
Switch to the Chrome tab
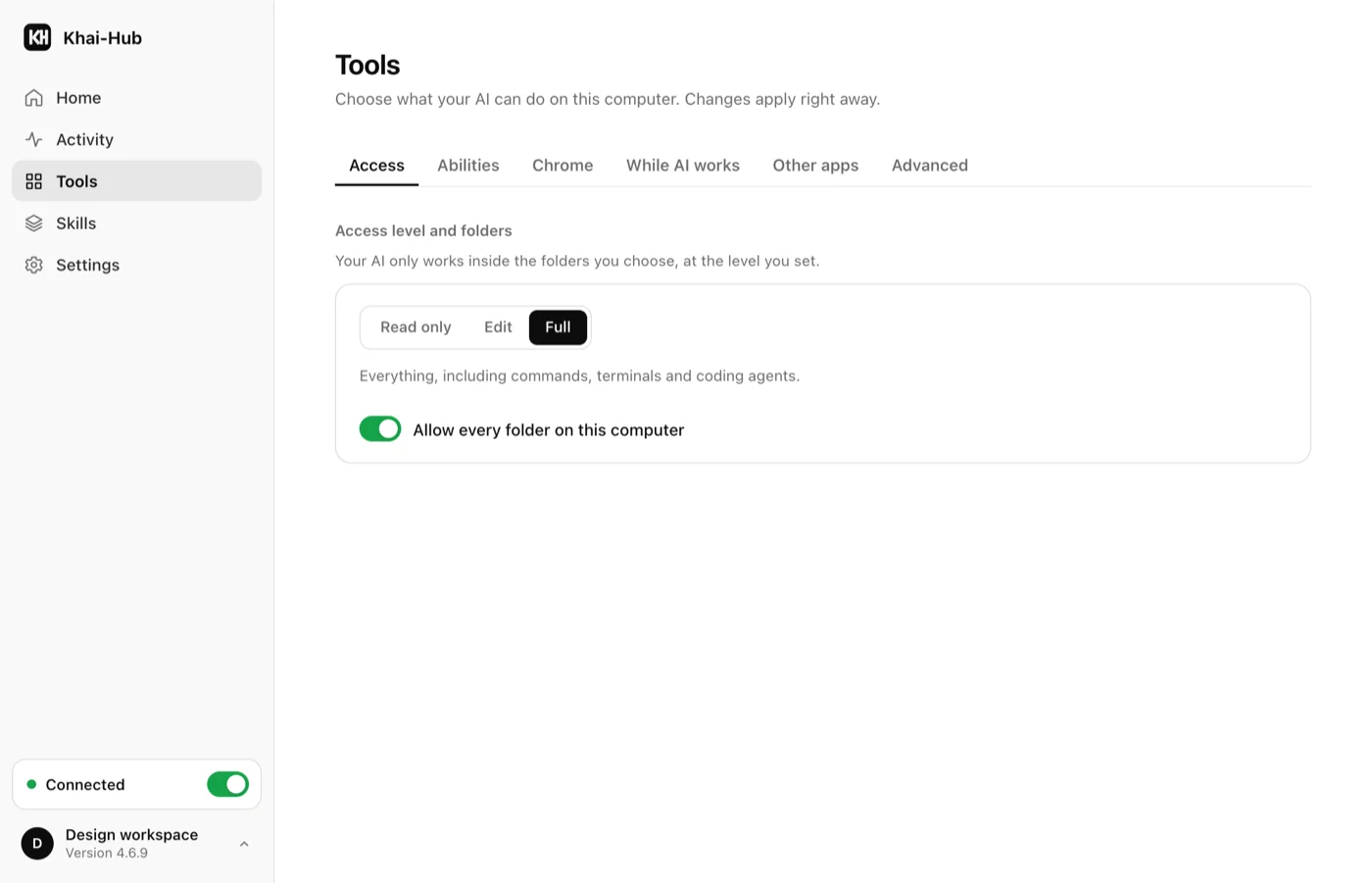click(563, 166)
